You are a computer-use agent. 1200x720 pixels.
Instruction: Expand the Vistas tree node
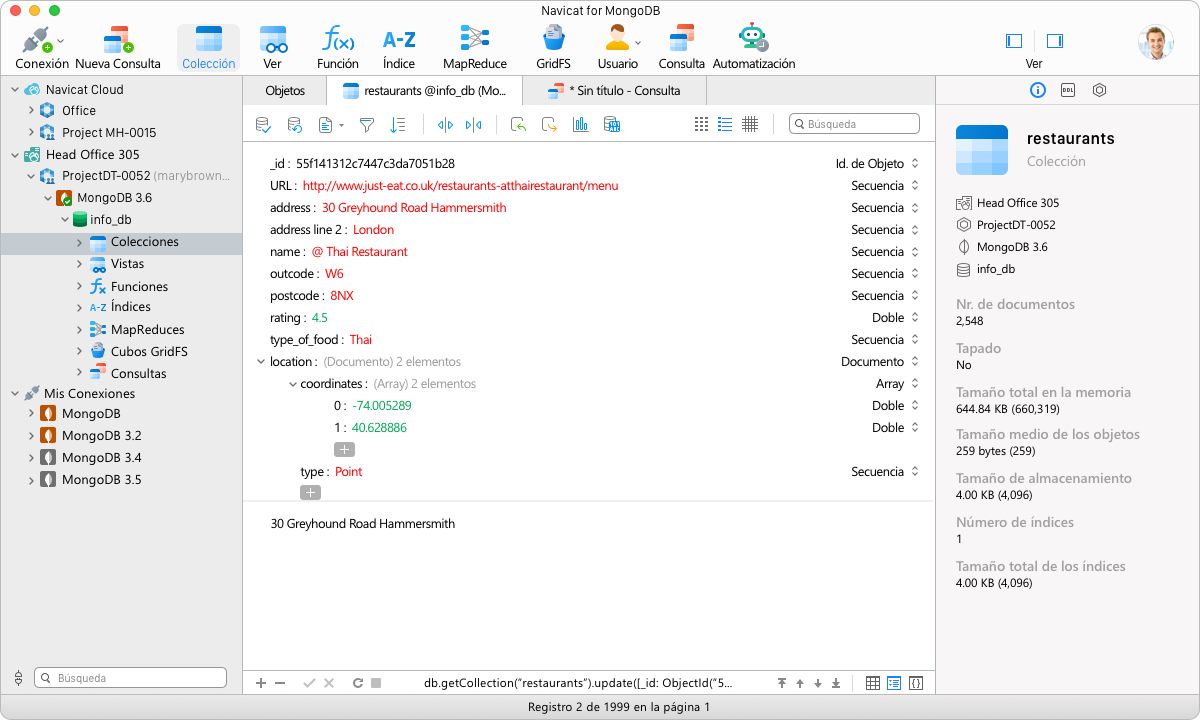[80, 264]
